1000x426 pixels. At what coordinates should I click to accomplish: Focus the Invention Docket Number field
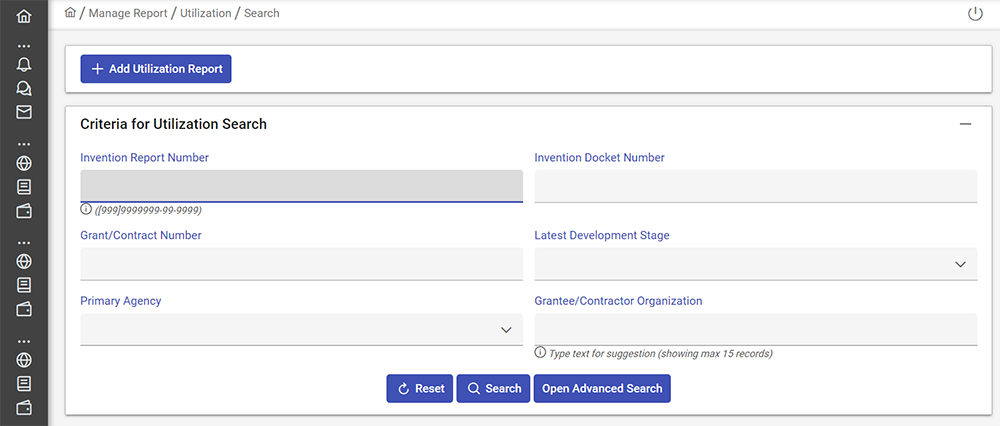pyautogui.click(x=755, y=186)
